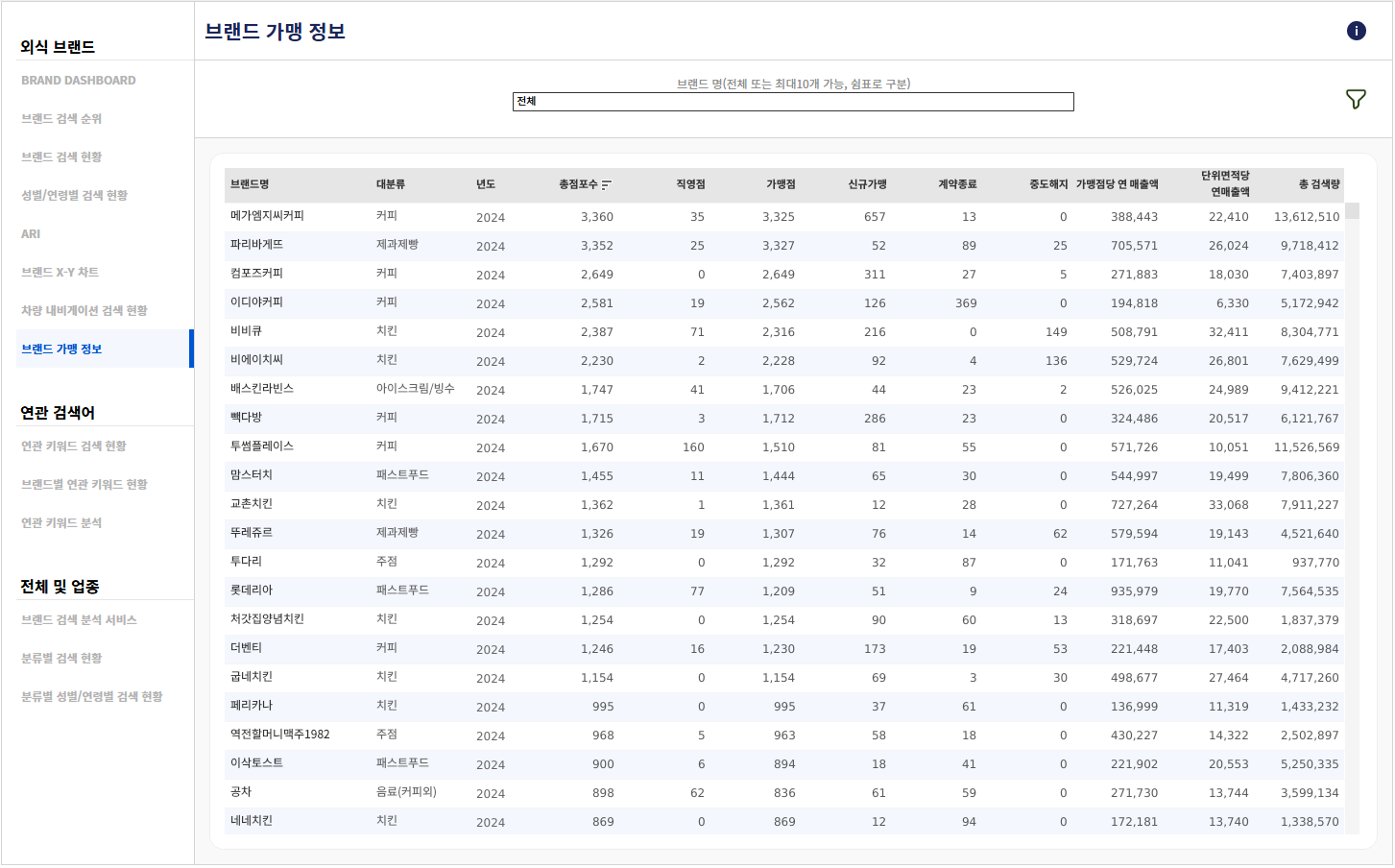
Task: Click the table vertical scrollbar thumb
Action: [x=1352, y=211]
